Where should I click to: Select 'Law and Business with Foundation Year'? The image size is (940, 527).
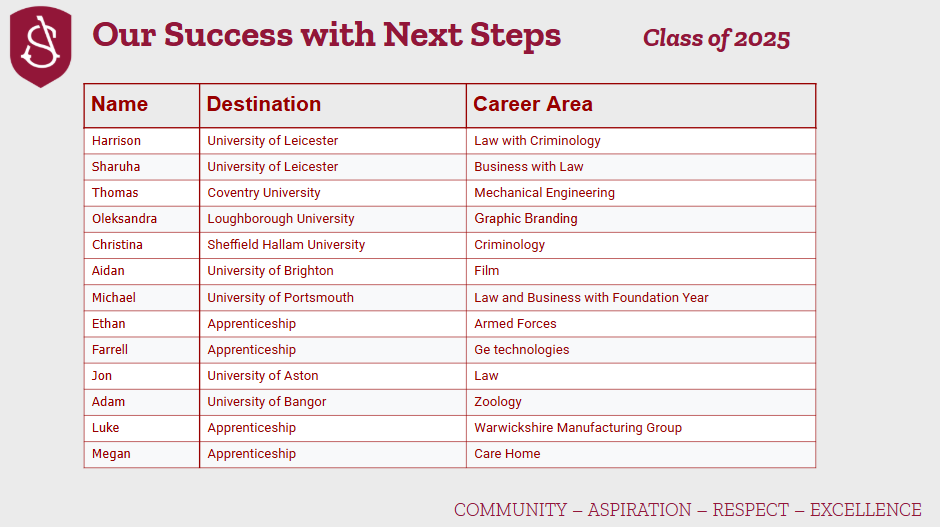[591, 298]
